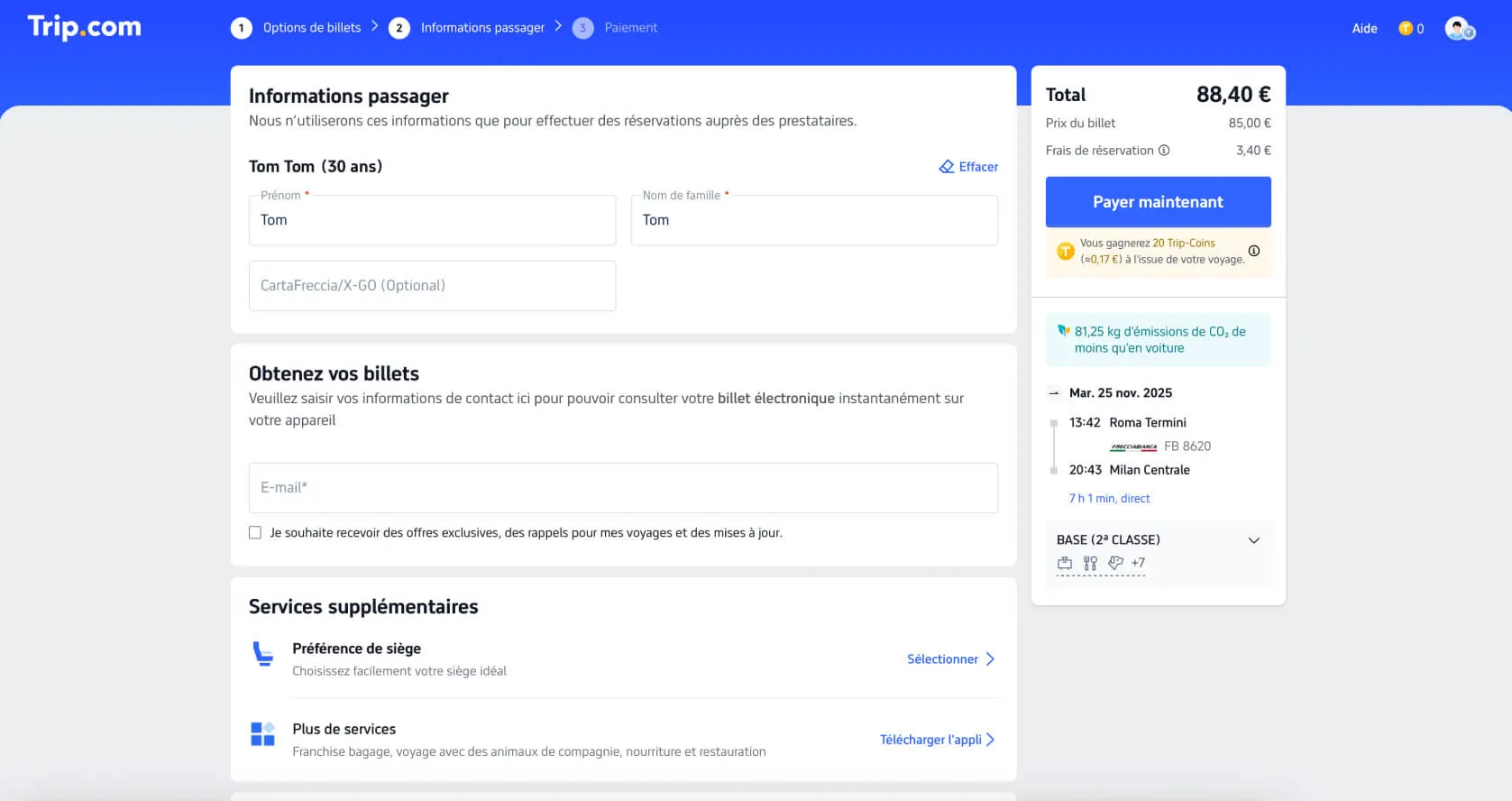Click the 88,40 € total amount
The image size is (1512, 801).
(x=1233, y=95)
